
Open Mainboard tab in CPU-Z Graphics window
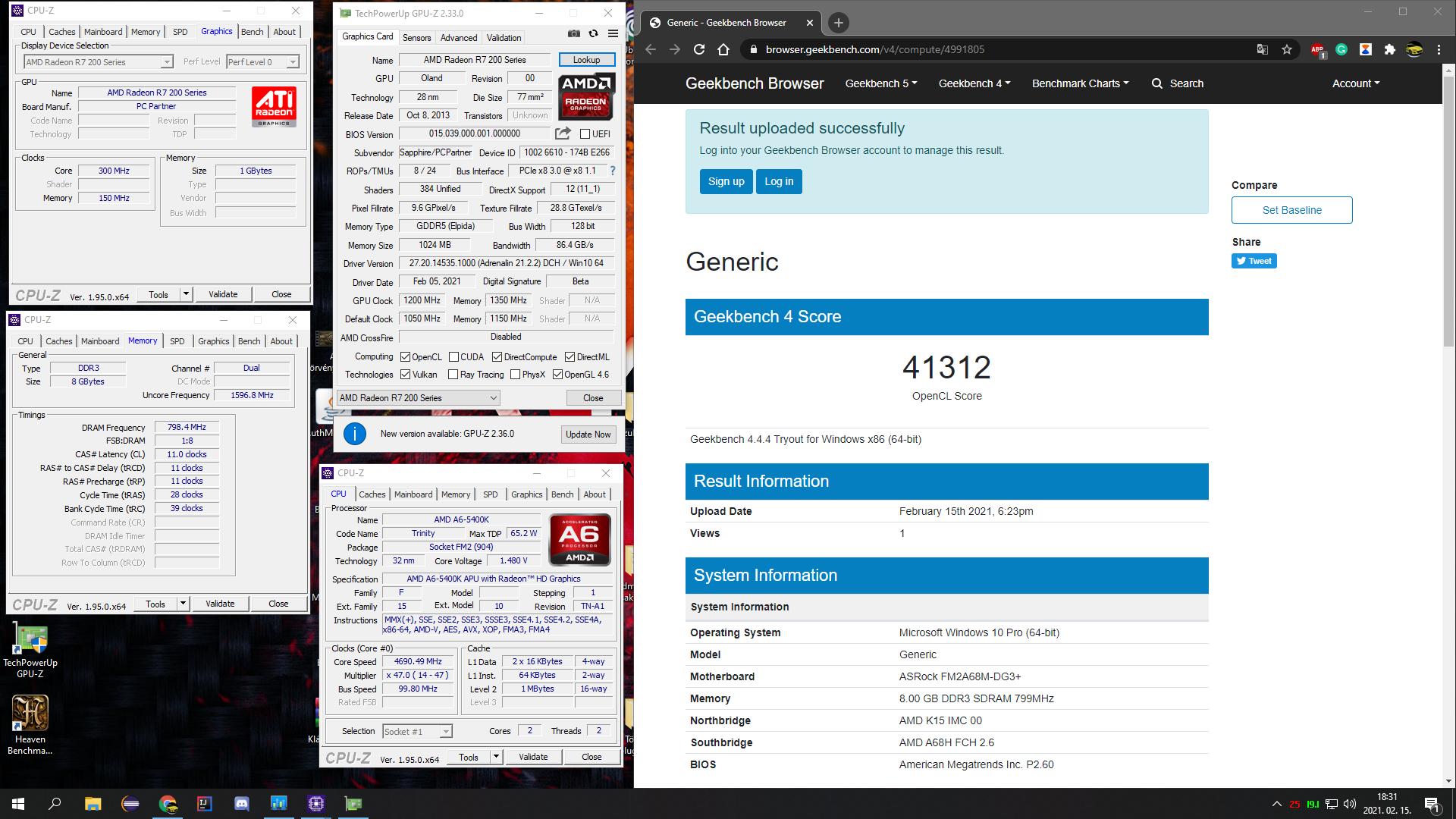pyautogui.click(x=103, y=32)
